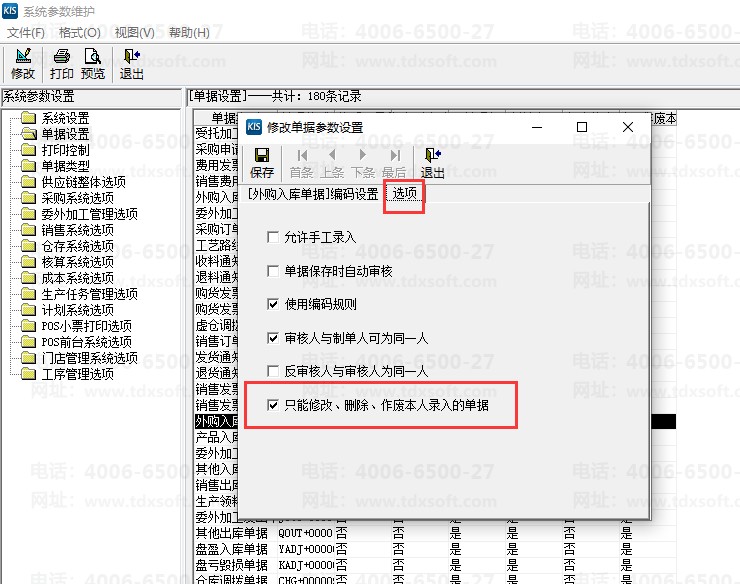740x584 pixels.
Task: Select 其他出库单据 row in list
Action: pos(435,533)
